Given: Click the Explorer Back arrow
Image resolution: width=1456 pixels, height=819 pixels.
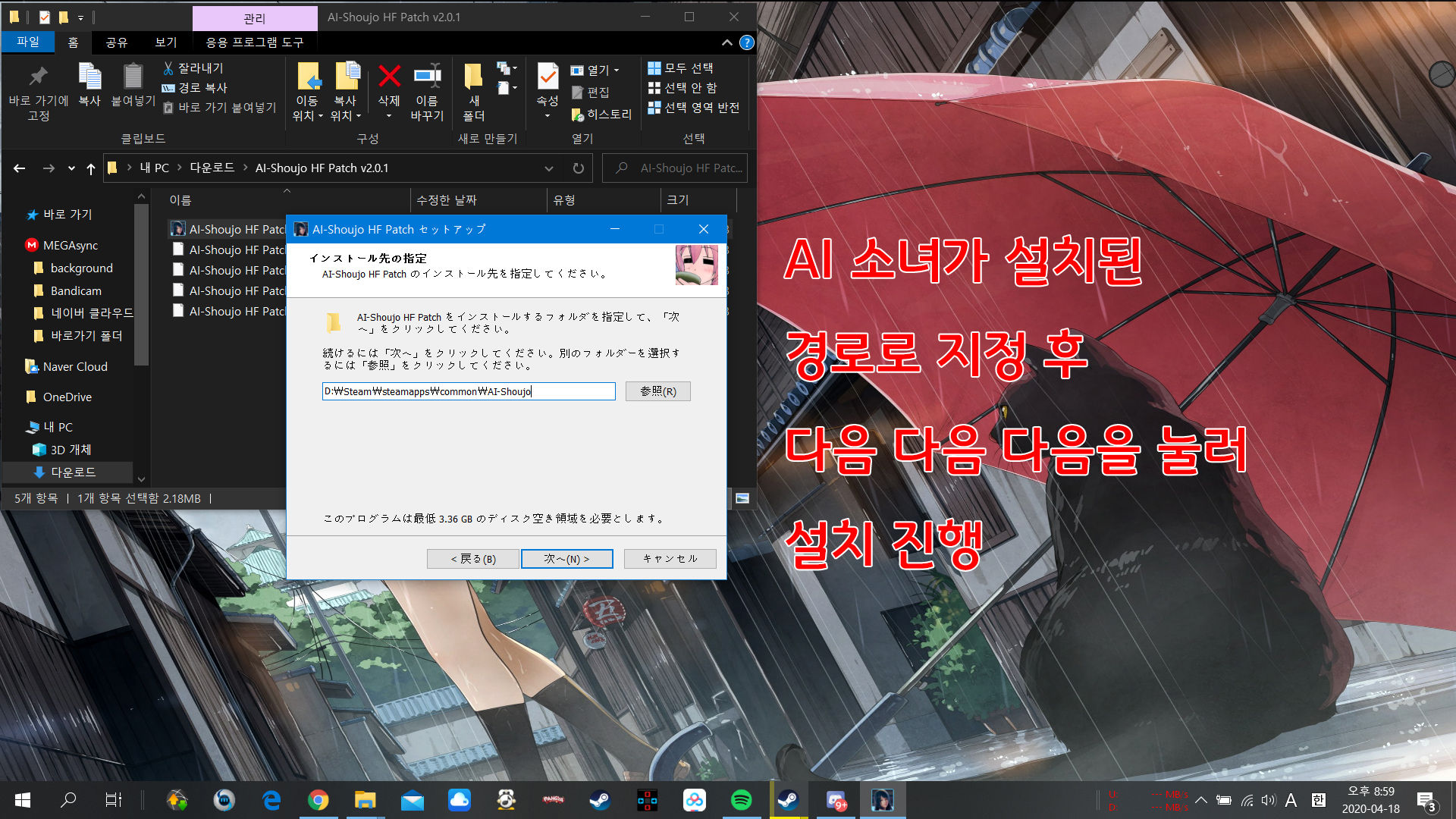Looking at the screenshot, I should tap(20, 168).
